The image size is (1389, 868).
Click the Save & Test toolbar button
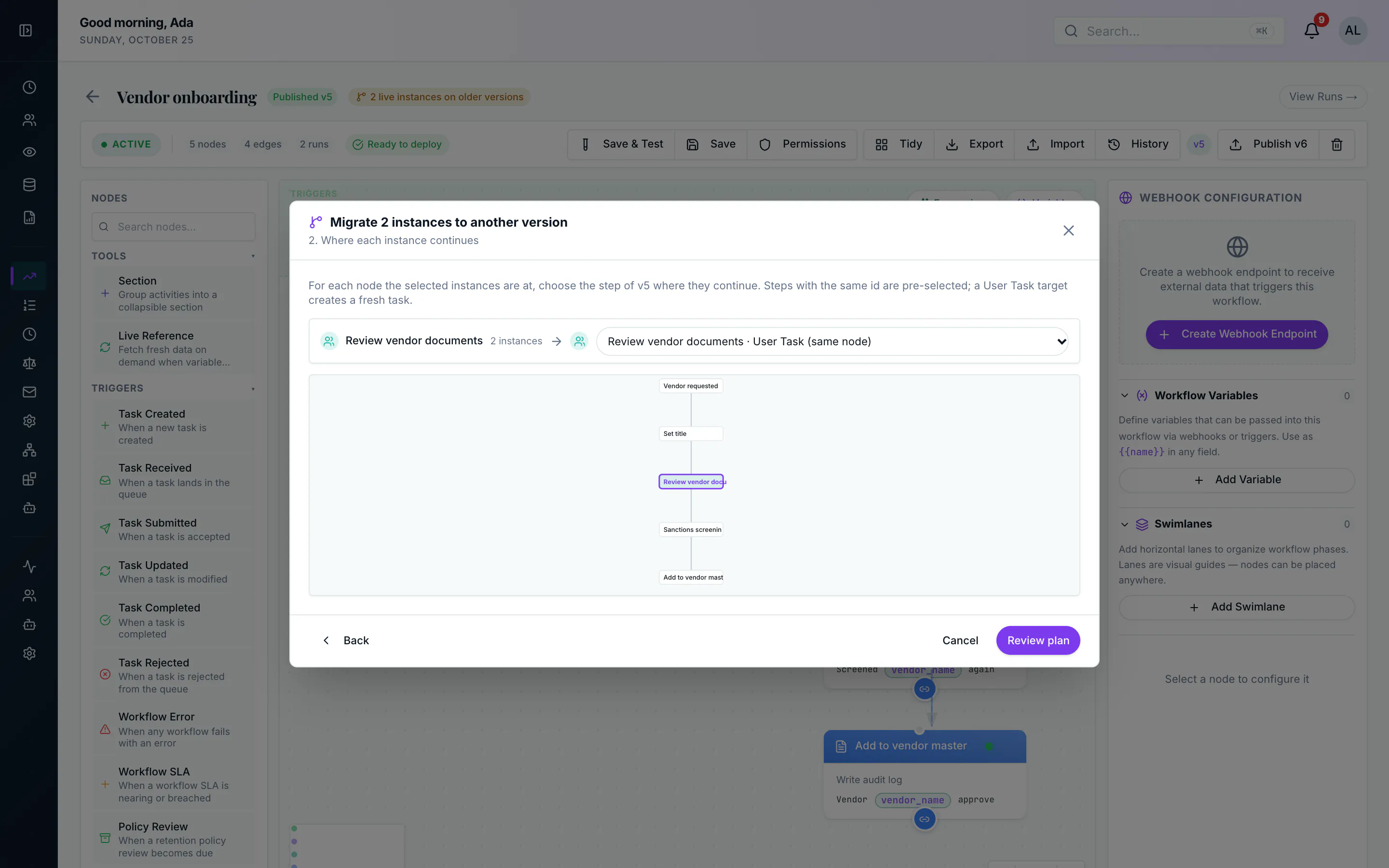[x=622, y=144]
